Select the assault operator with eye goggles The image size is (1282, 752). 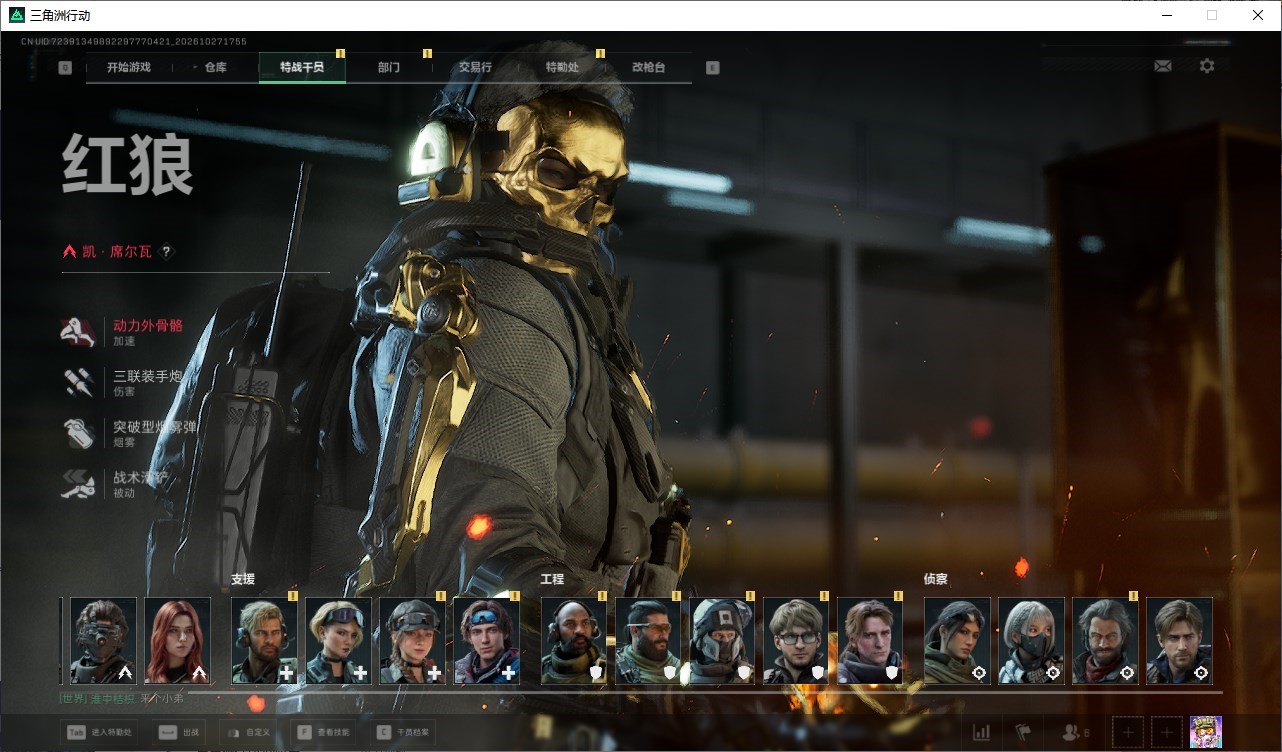(104, 641)
